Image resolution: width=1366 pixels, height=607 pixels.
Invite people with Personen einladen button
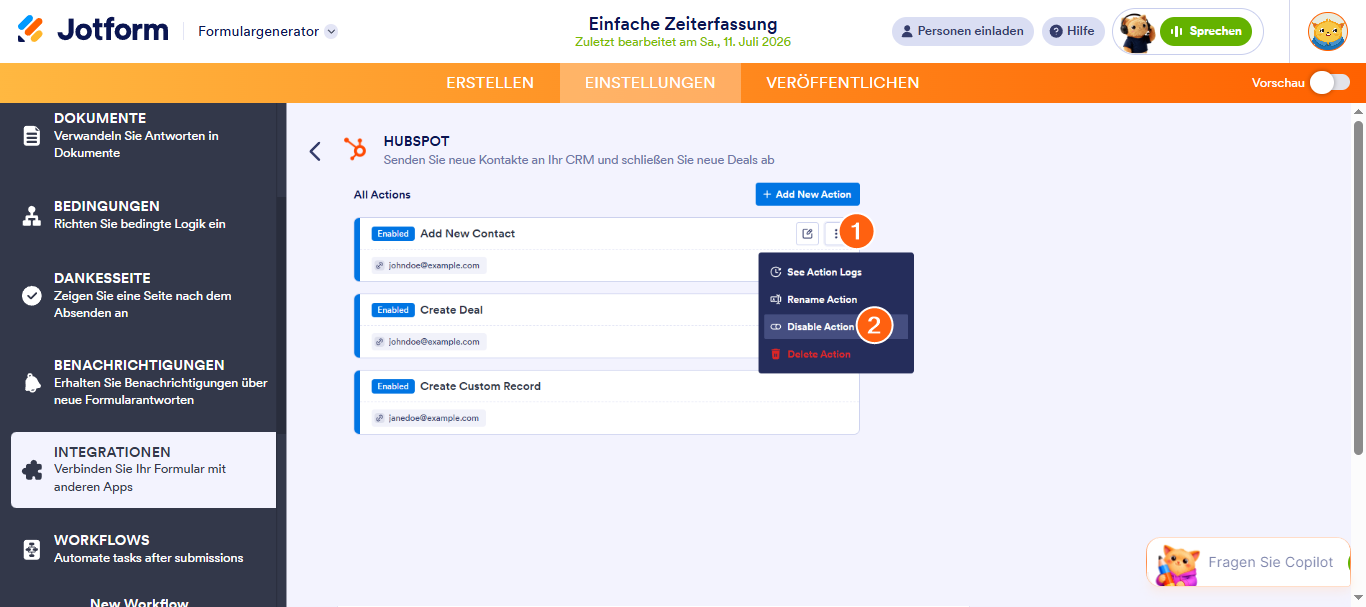click(962, 31)
